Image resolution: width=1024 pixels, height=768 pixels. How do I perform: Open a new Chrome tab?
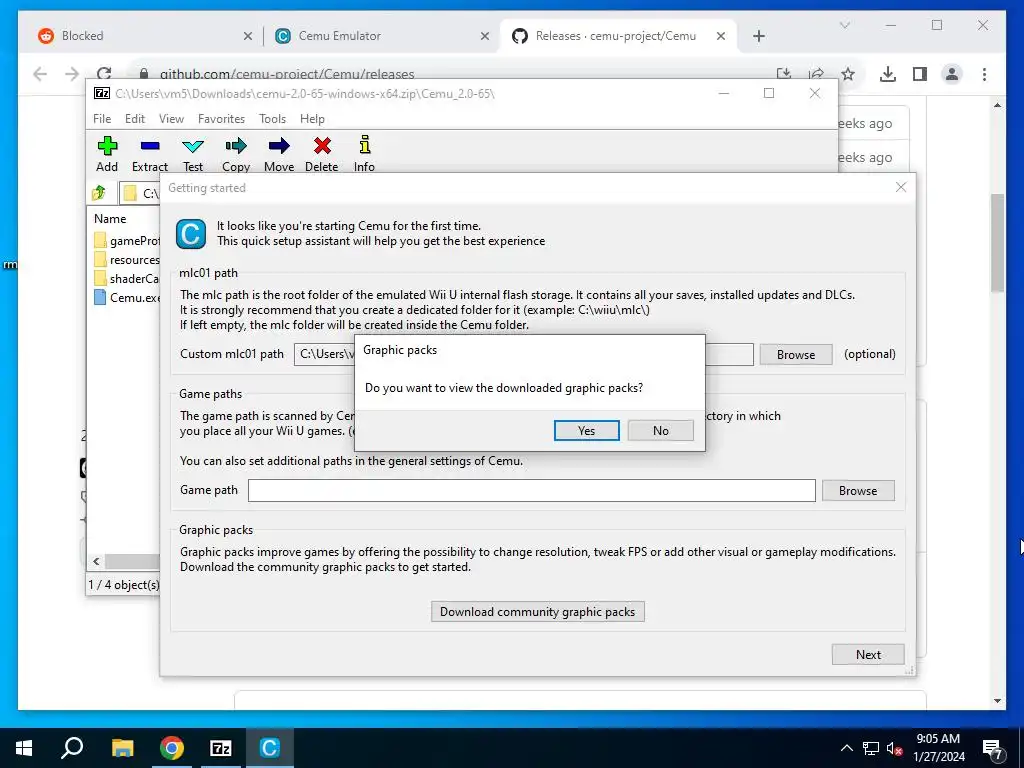coord(758,36)
